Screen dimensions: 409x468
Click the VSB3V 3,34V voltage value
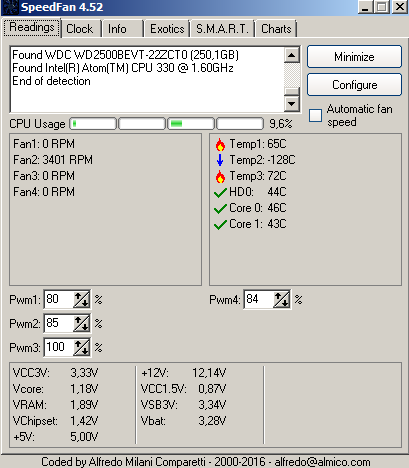pos(212,405)
